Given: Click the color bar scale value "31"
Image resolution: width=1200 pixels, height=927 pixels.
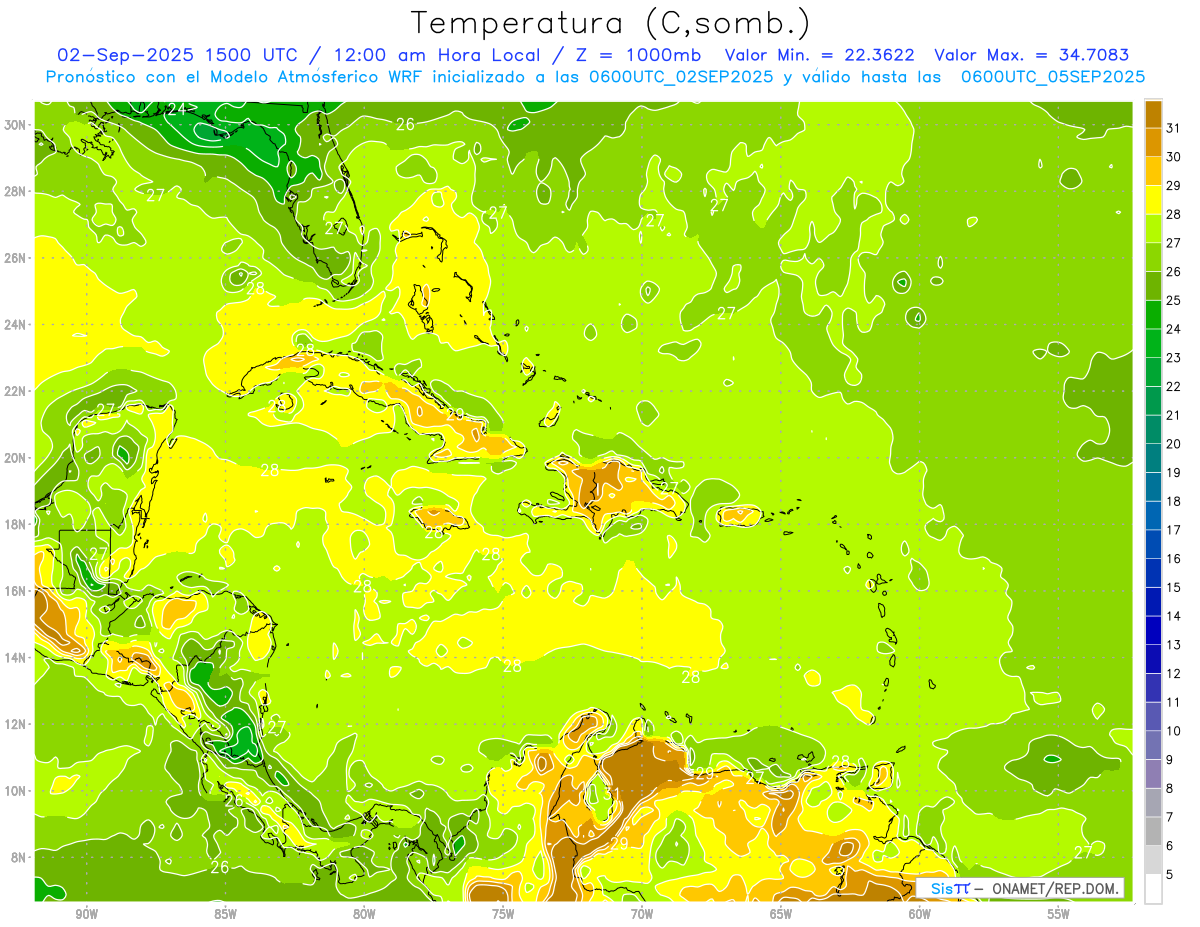Looking at the screenshot, I should [x=1174, y=128].
